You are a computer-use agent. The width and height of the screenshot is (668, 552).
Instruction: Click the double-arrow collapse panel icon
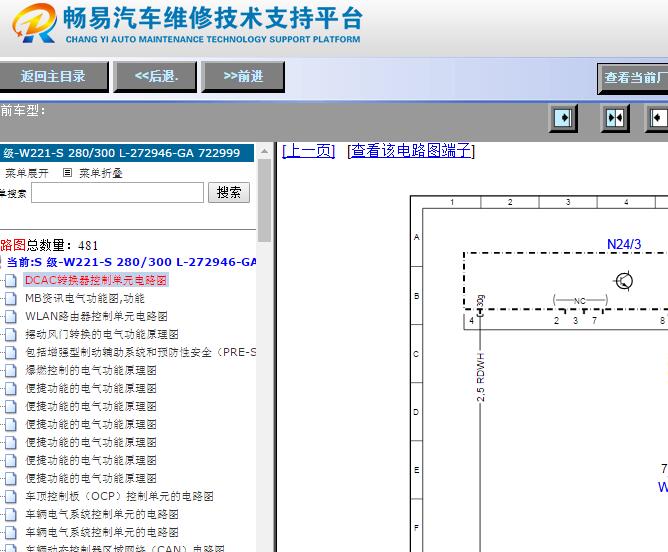pos(615,118)
